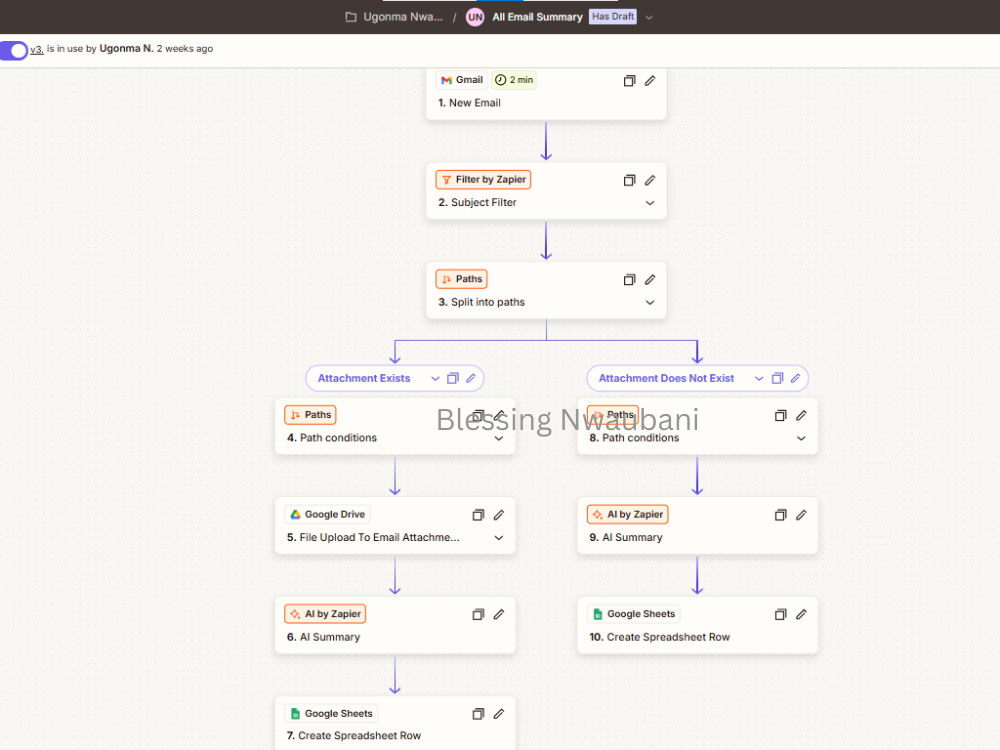1000x750 pixels.
Task: Select the 3. Split into paths step
Action: point(546,291)
